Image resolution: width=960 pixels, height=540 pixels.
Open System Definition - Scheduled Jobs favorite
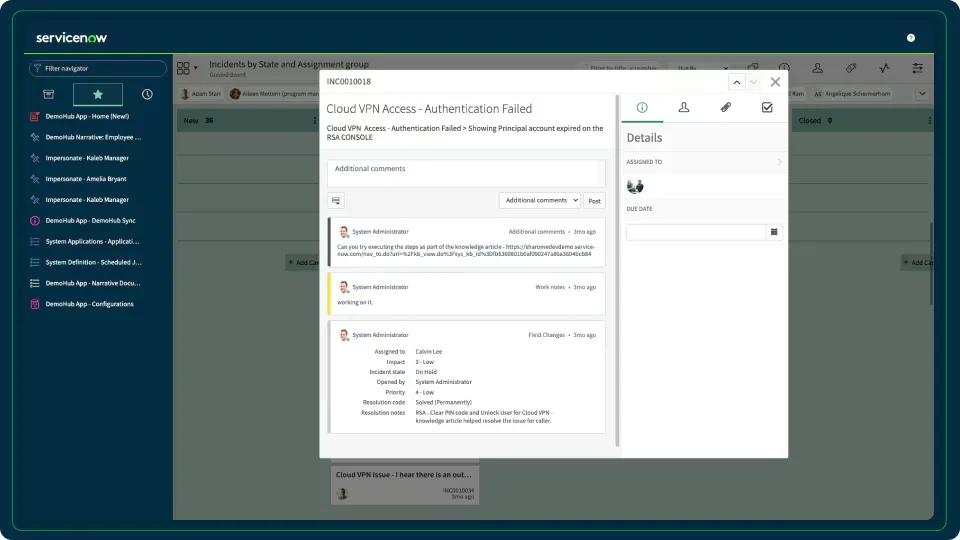pos(94,262)
